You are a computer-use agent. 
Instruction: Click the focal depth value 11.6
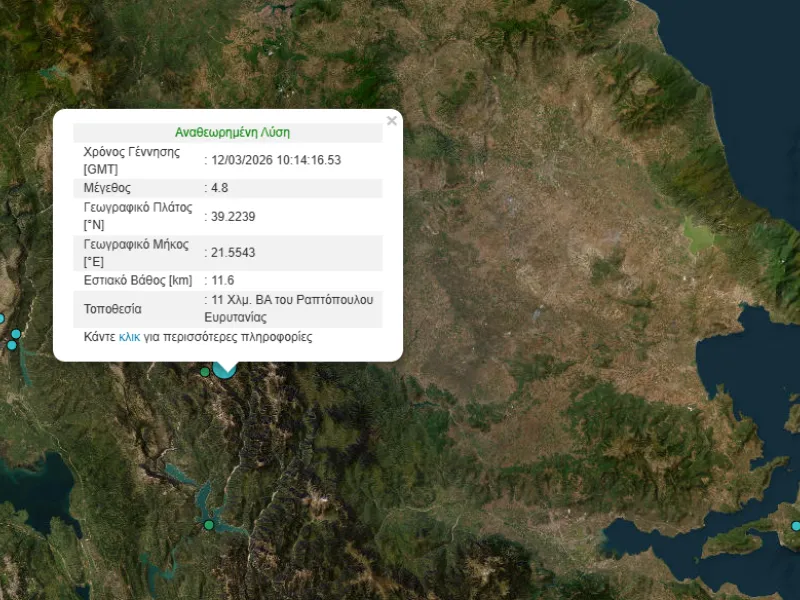pos(222,281)
